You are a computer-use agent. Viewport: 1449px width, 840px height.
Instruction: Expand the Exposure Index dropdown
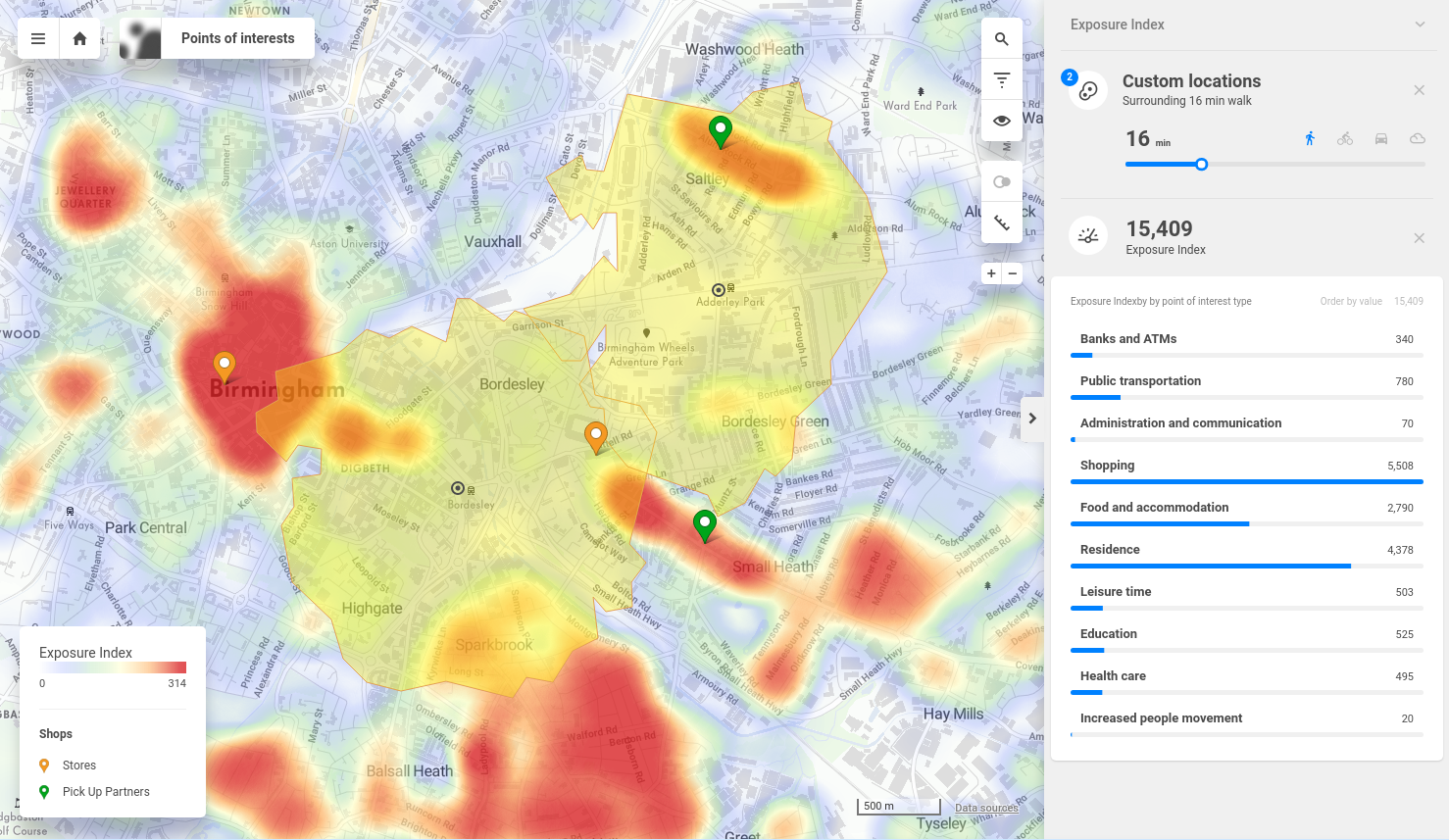(x=1420, y=25)
